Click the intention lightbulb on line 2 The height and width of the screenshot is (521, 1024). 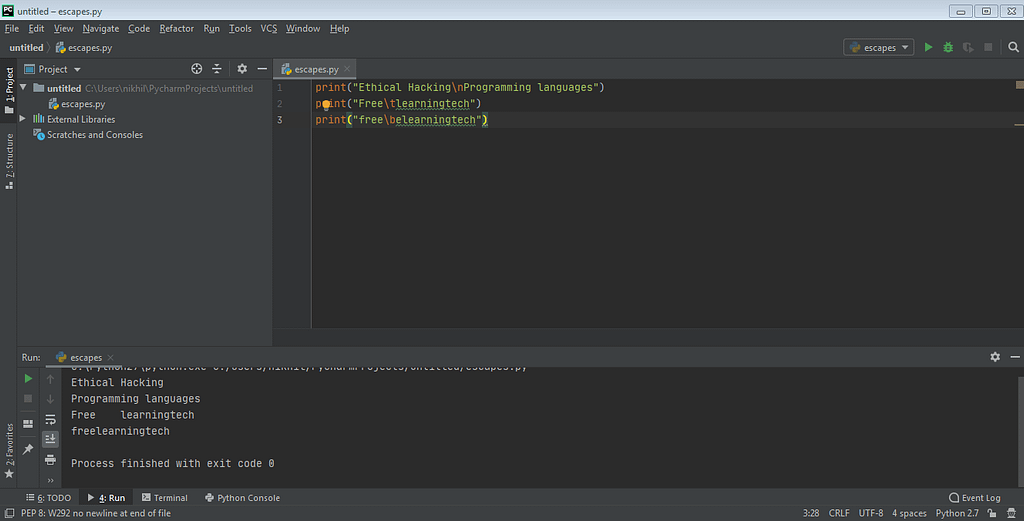tap(326, 104)
